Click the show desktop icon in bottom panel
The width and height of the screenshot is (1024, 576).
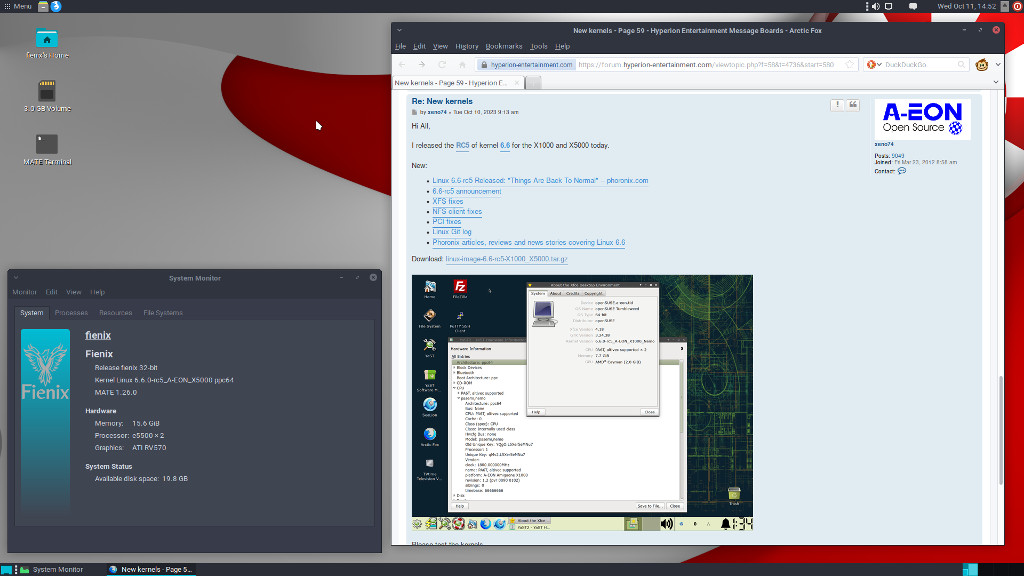pos(6,569)
